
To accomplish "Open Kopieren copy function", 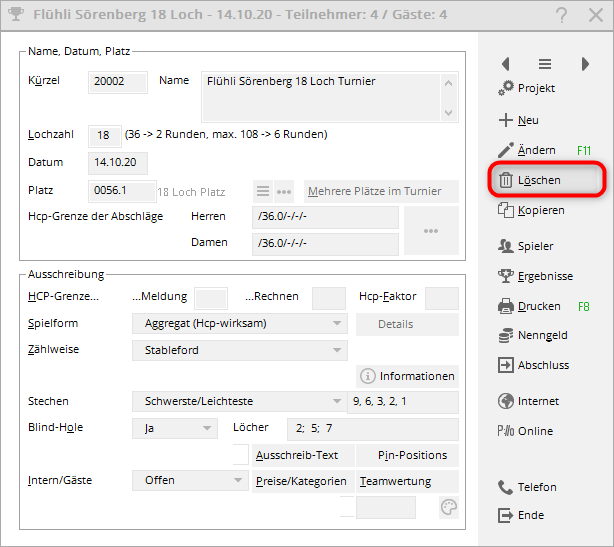I will (x=506, y=210).
